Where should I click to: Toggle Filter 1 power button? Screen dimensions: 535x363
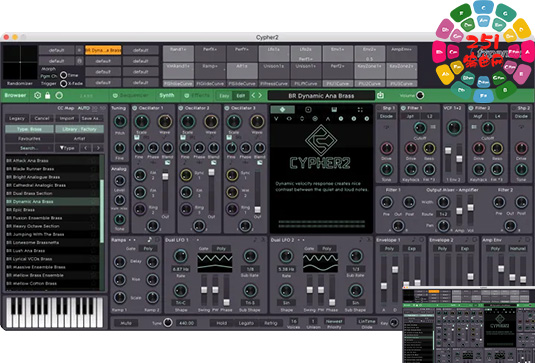pos(403,108)
